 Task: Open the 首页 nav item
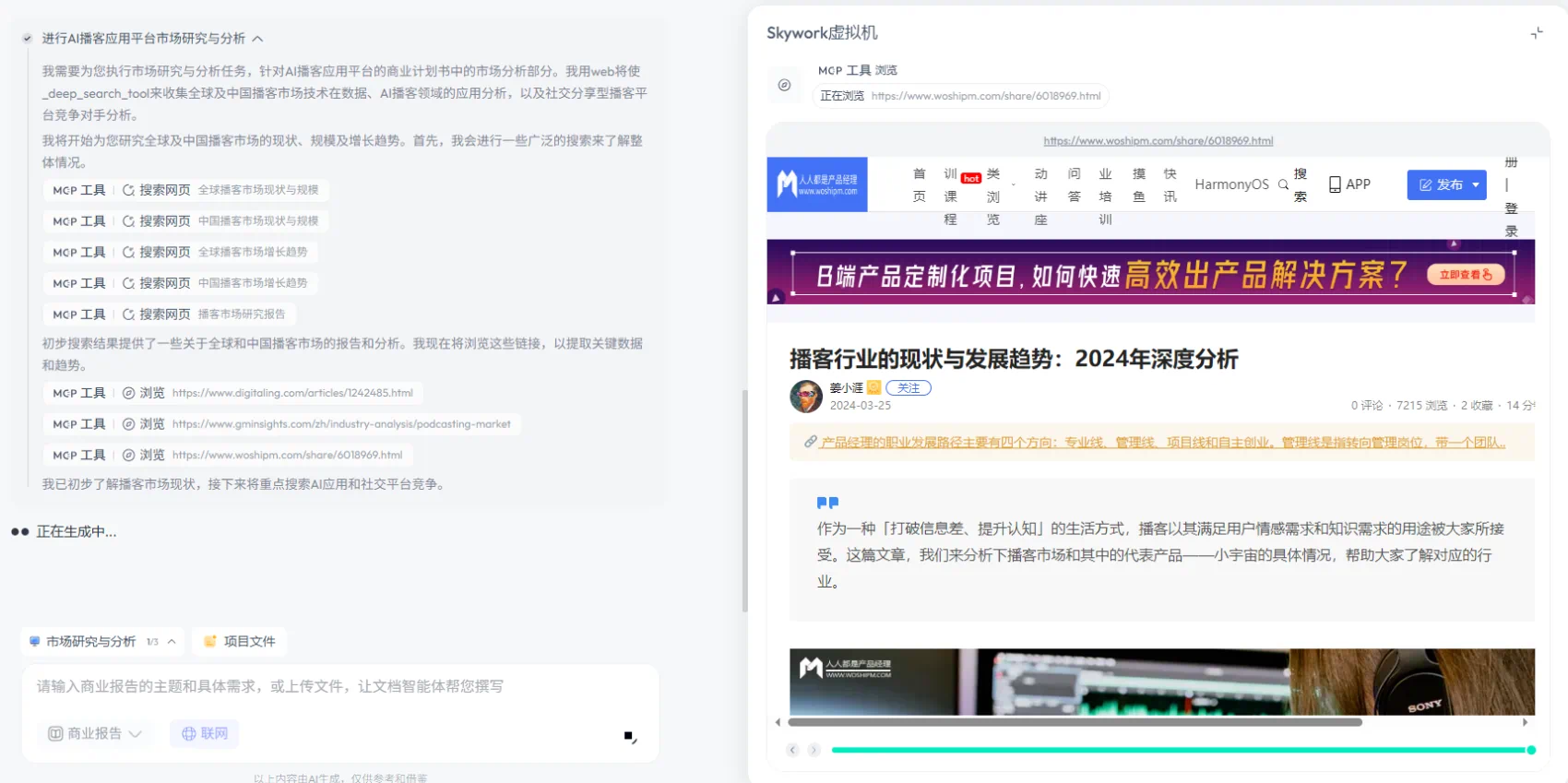pyautogui.click(x=920, y=184)
